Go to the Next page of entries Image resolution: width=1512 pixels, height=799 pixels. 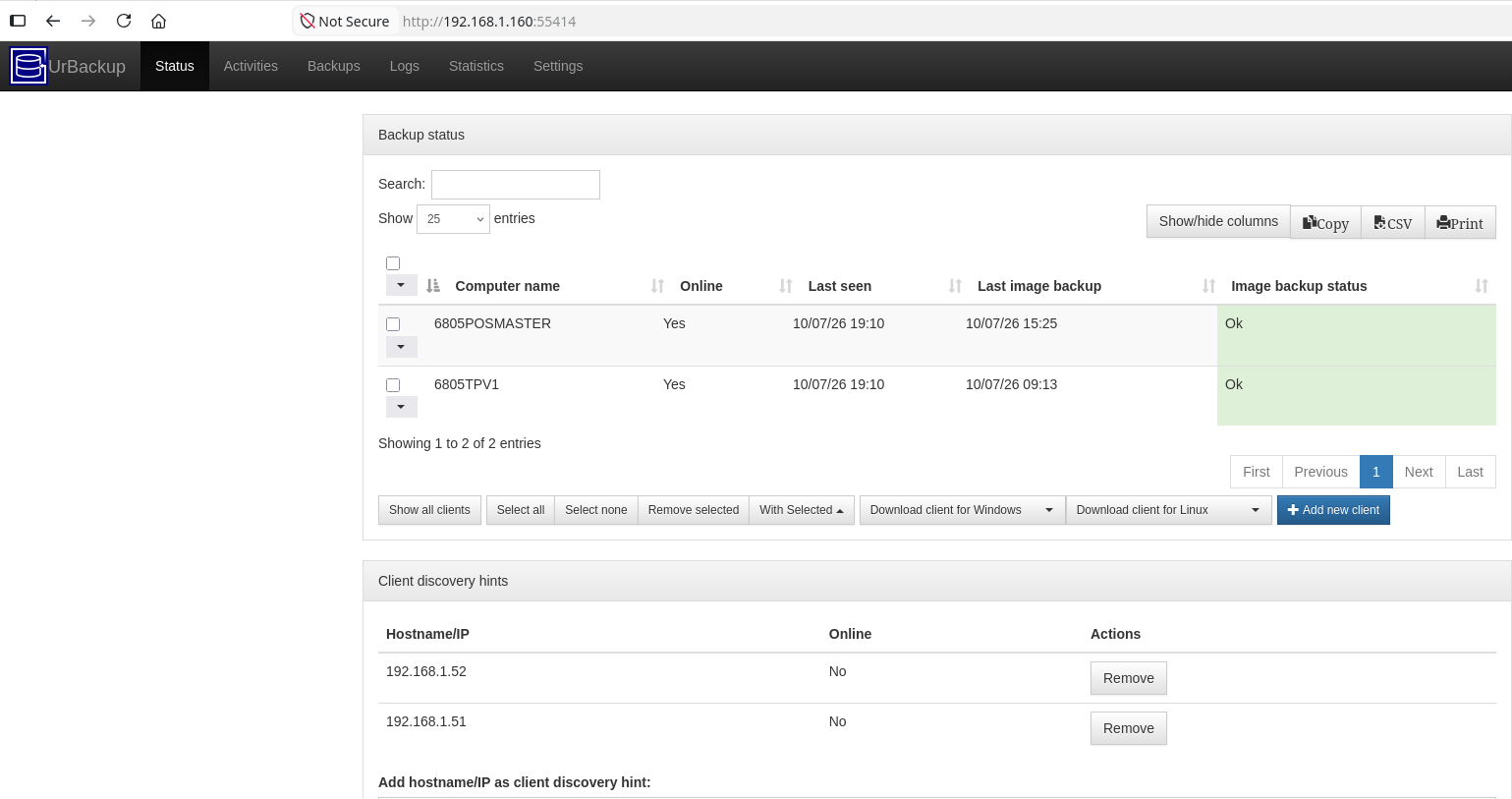click(x=1419, y=472)
